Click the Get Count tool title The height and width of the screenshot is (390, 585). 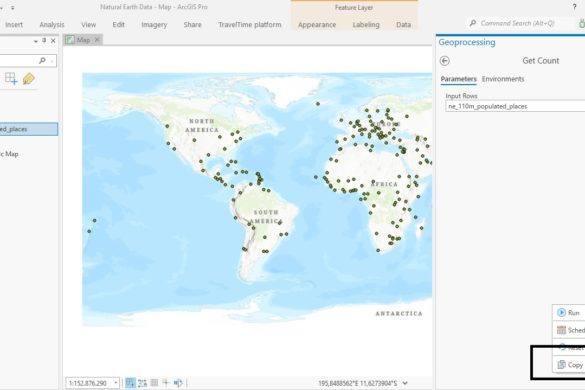[x=540, y=61]
